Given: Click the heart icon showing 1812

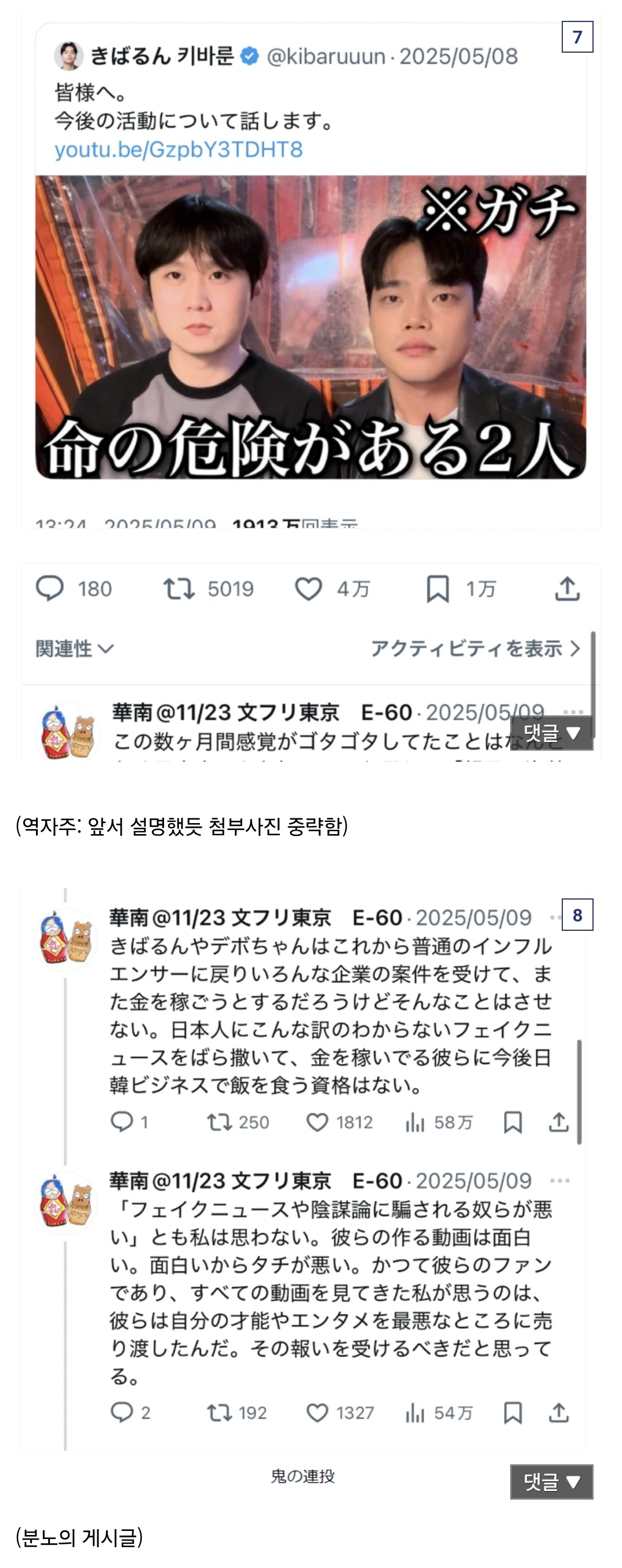Looking at the screenshot, I should 318,1122.
